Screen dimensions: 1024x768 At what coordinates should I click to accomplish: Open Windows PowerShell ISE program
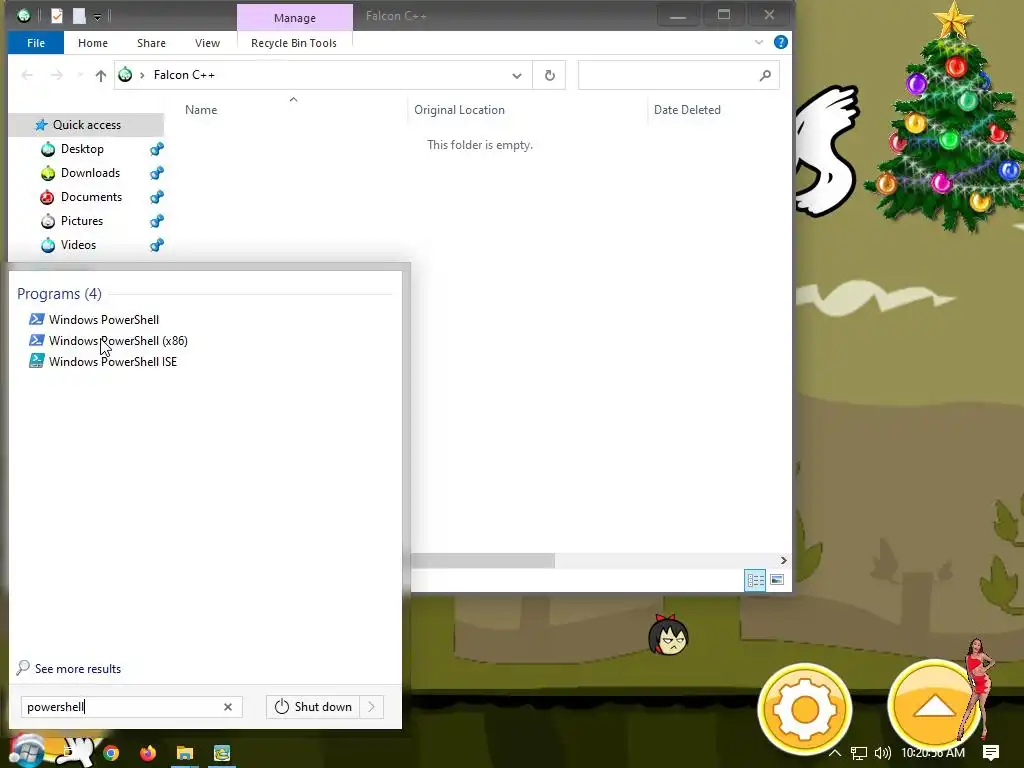click(103, 361)
